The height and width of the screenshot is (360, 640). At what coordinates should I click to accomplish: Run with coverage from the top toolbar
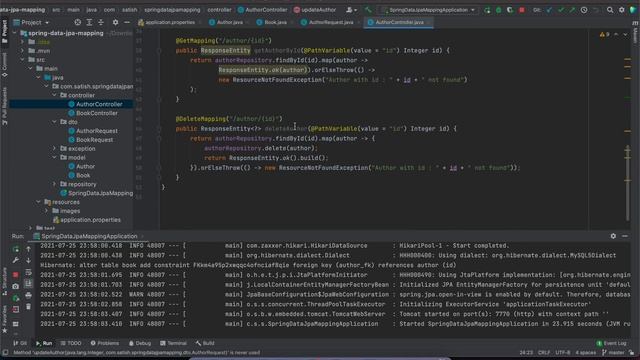tap(510, 10)
